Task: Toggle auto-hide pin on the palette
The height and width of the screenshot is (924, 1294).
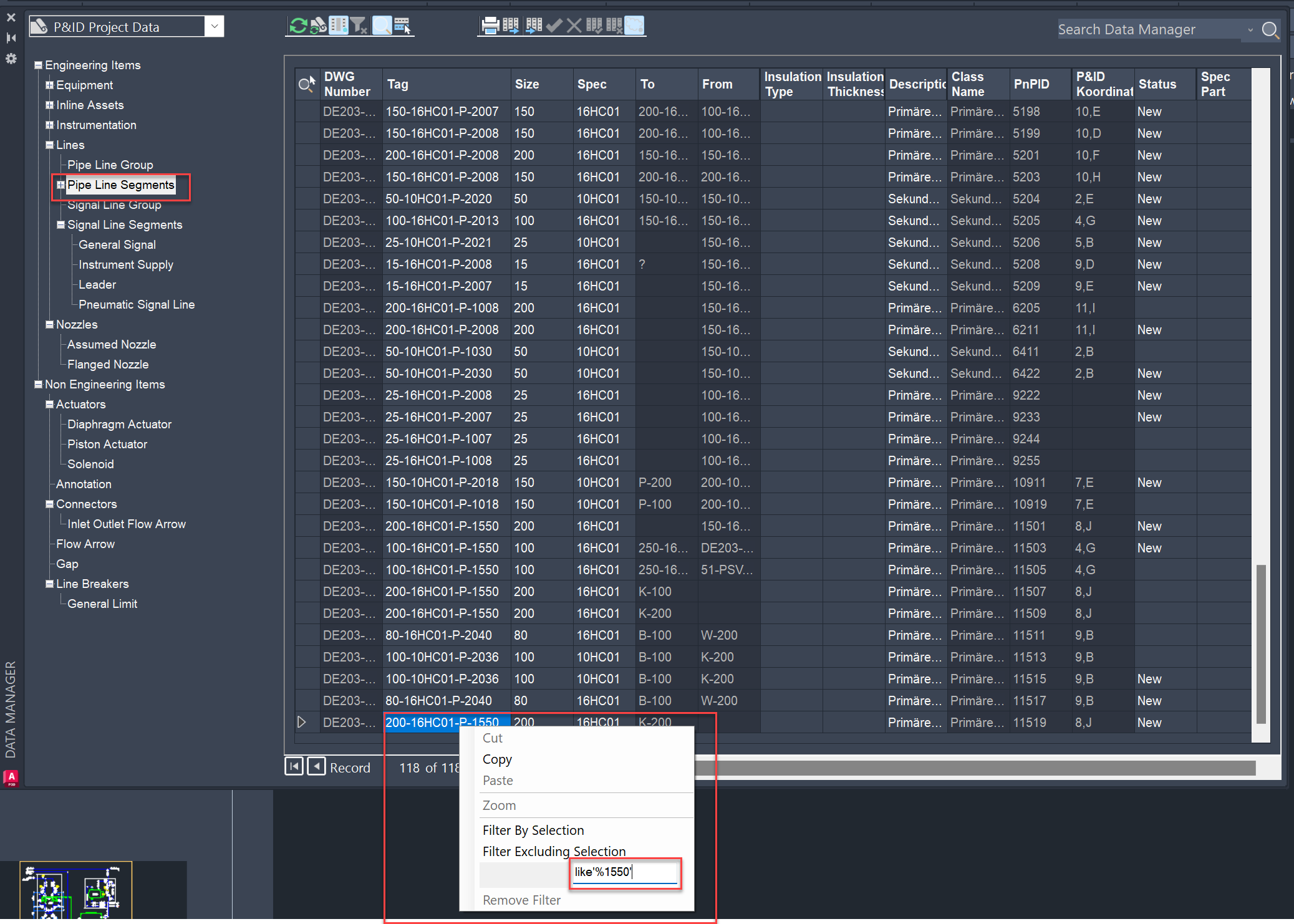Action: 11,38
